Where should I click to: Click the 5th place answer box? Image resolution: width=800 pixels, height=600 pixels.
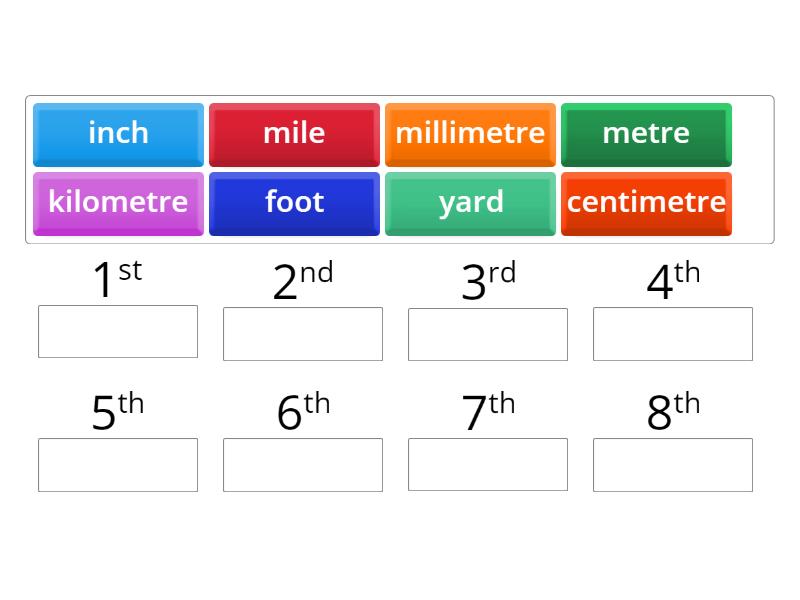click(118, 464)
